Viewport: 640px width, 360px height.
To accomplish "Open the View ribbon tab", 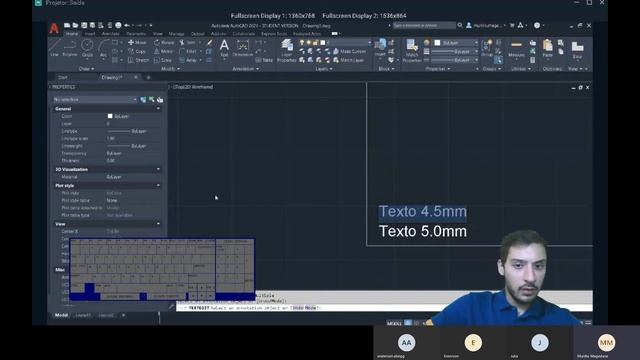I will (158, 34).
